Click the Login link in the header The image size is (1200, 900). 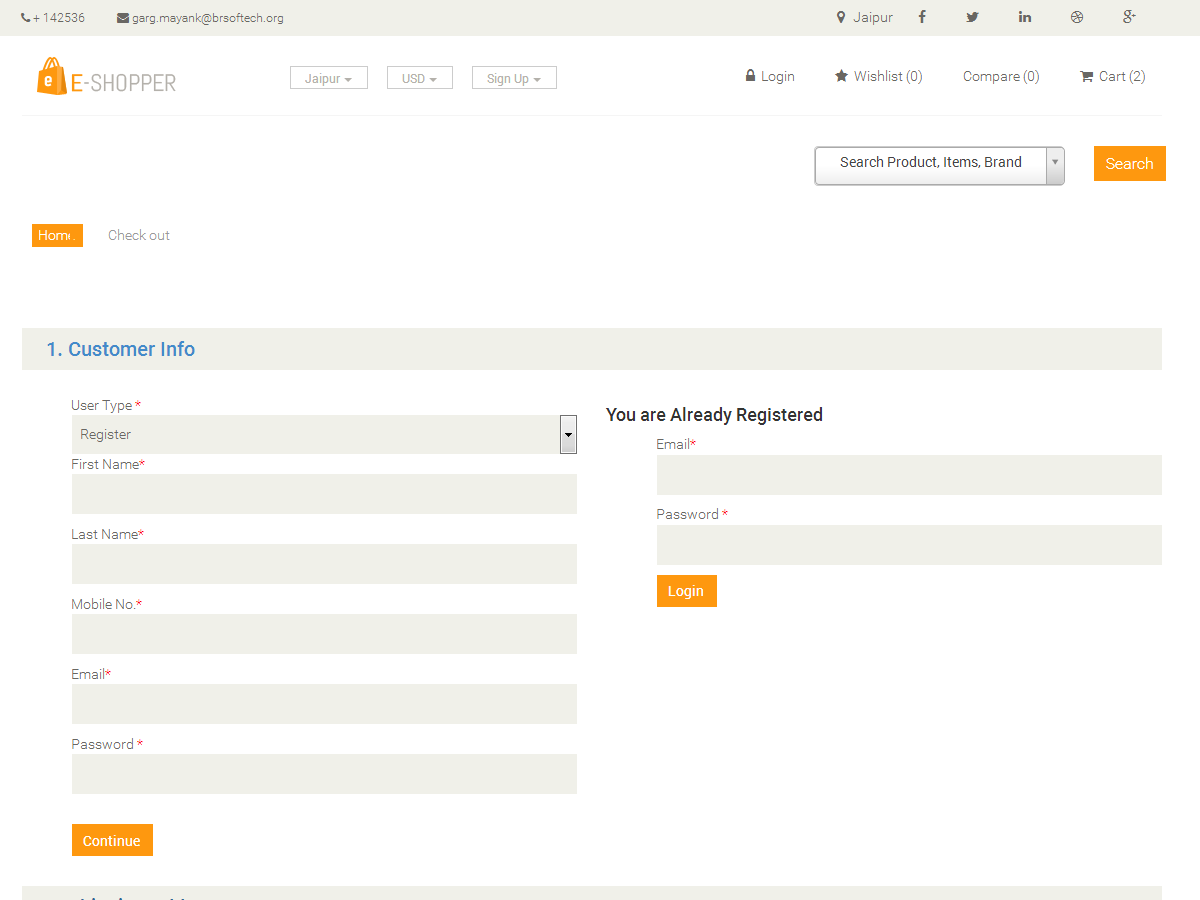[770, 76]
